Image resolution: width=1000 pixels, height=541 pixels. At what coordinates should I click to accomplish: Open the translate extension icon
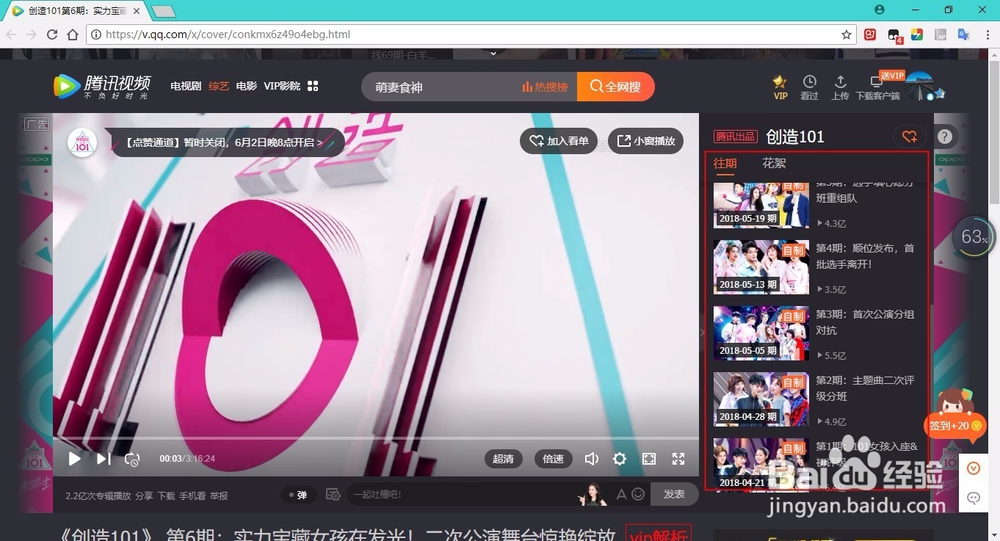coord(964,34)
